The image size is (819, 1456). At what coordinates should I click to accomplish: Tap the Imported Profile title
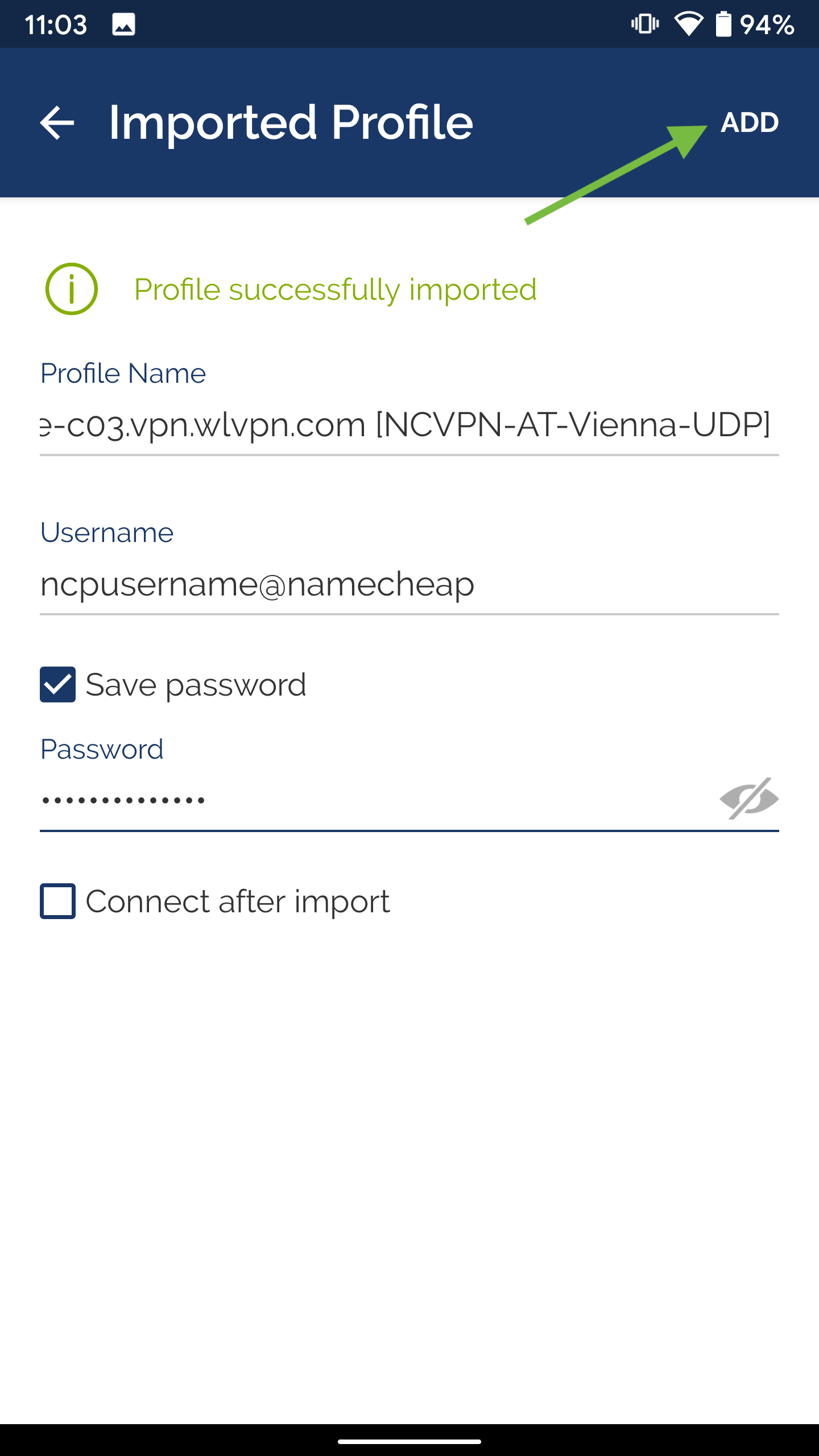pyautogui.click(x=291, y=123)
